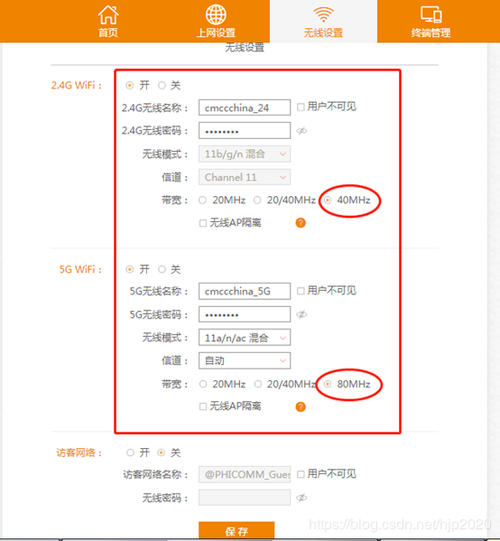500x541 pixels.
Task: Open the 上网设置 internet settings tab
Action: click(216, 21)
